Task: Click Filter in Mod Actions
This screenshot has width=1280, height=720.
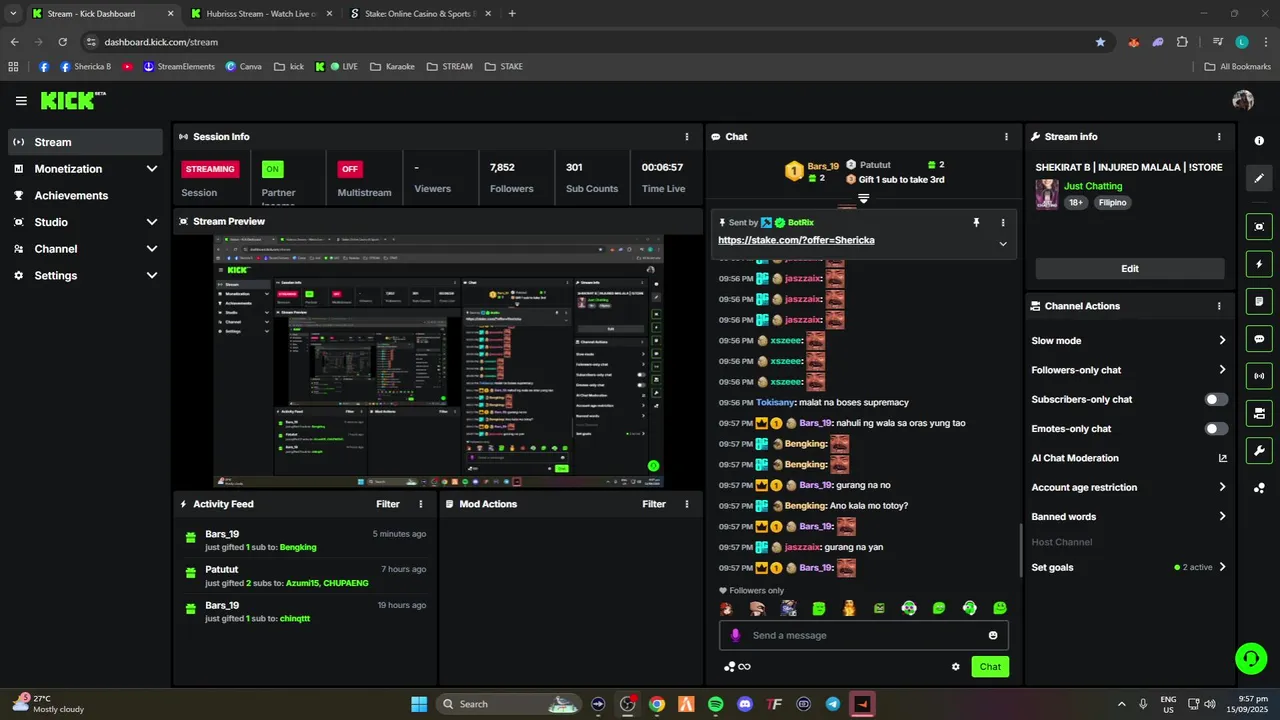Action: point(654,504)
